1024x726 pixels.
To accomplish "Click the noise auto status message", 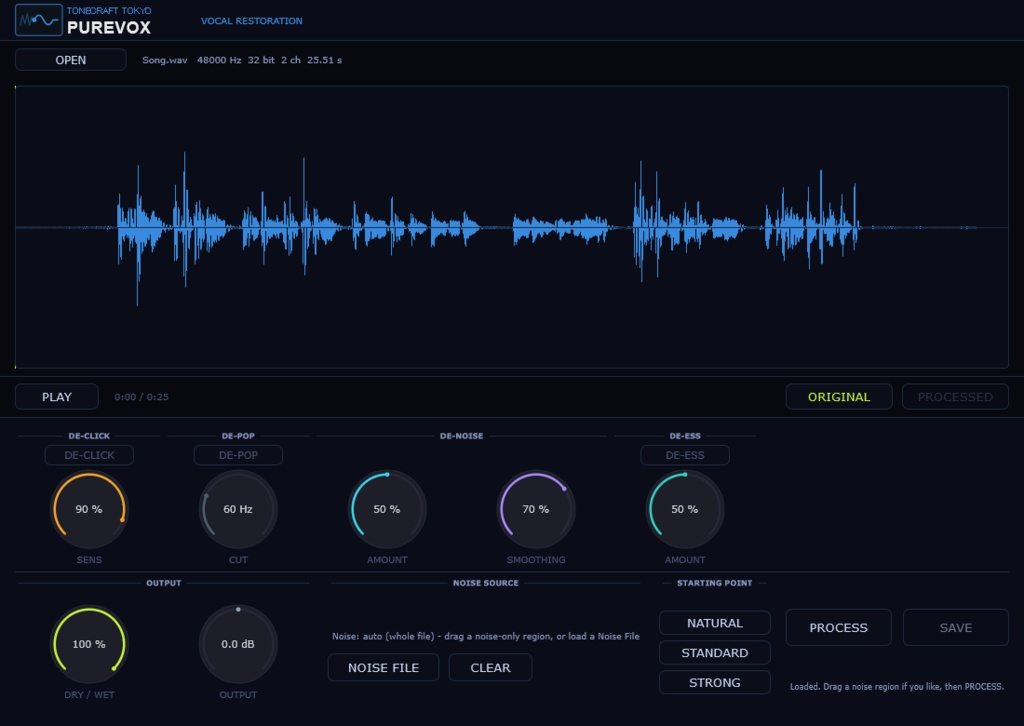I will [x=485, y=636].
